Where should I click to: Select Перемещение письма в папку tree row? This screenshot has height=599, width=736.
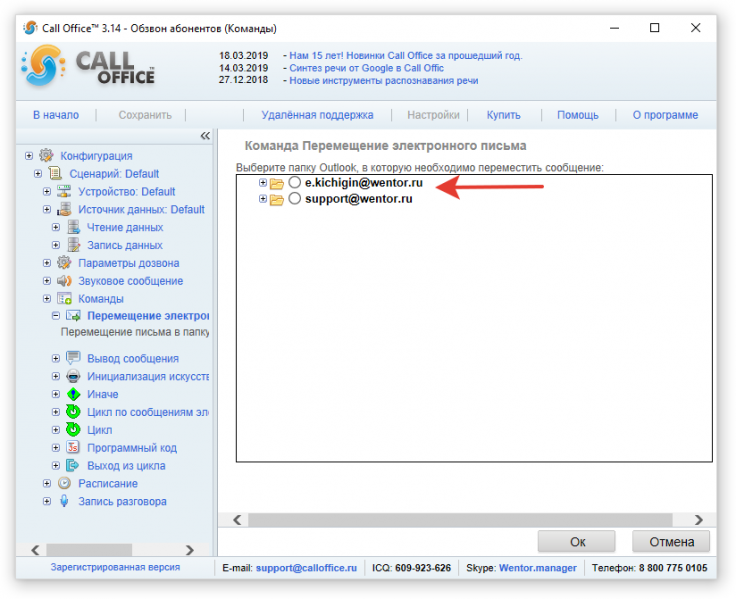point(135,332)
